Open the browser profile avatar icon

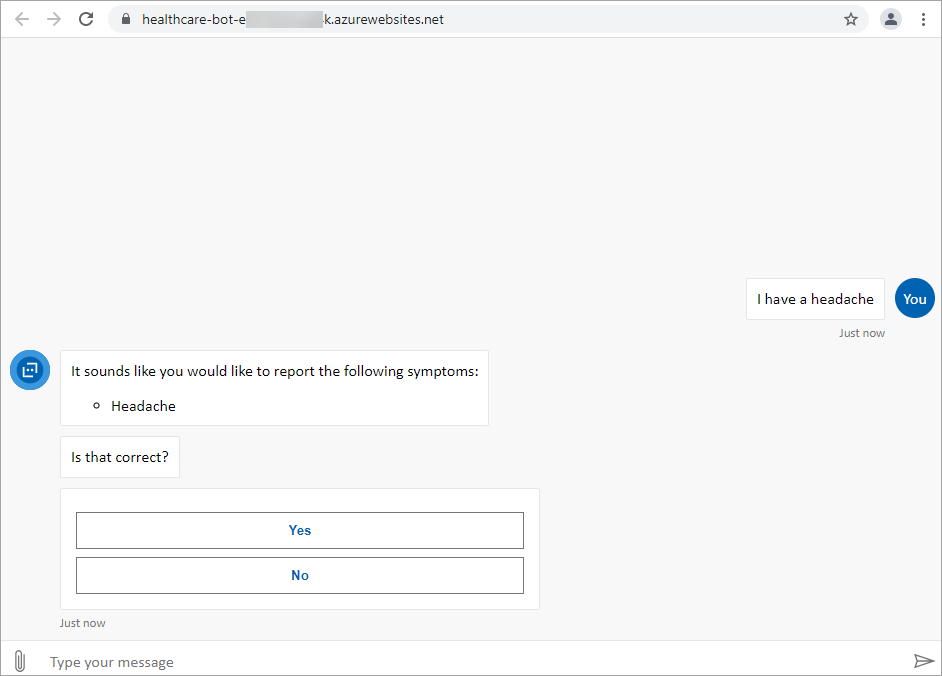coord(891,18)
